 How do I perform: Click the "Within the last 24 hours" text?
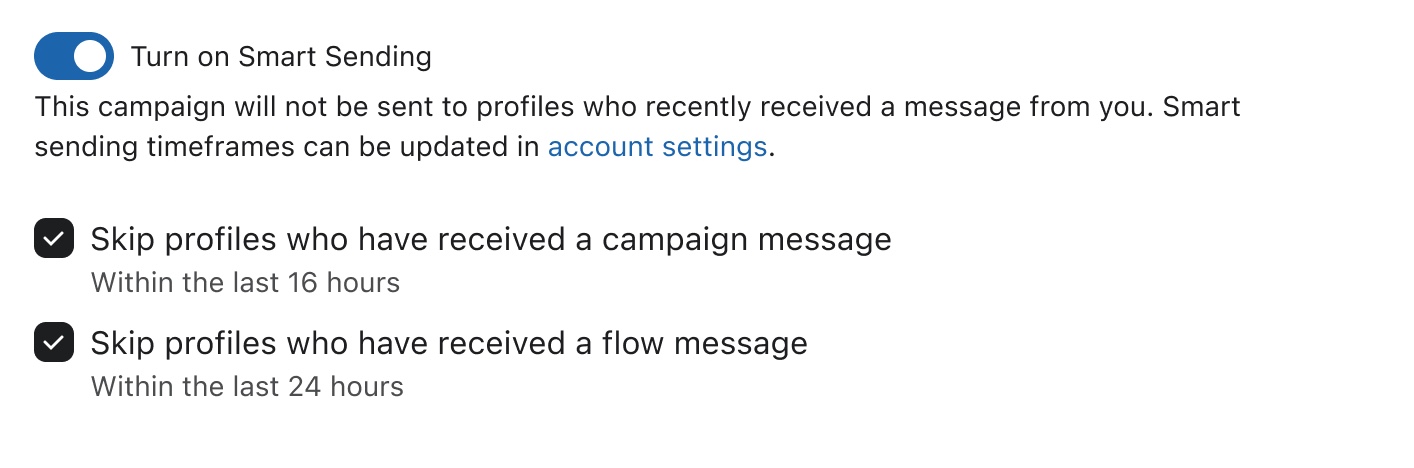247,386
